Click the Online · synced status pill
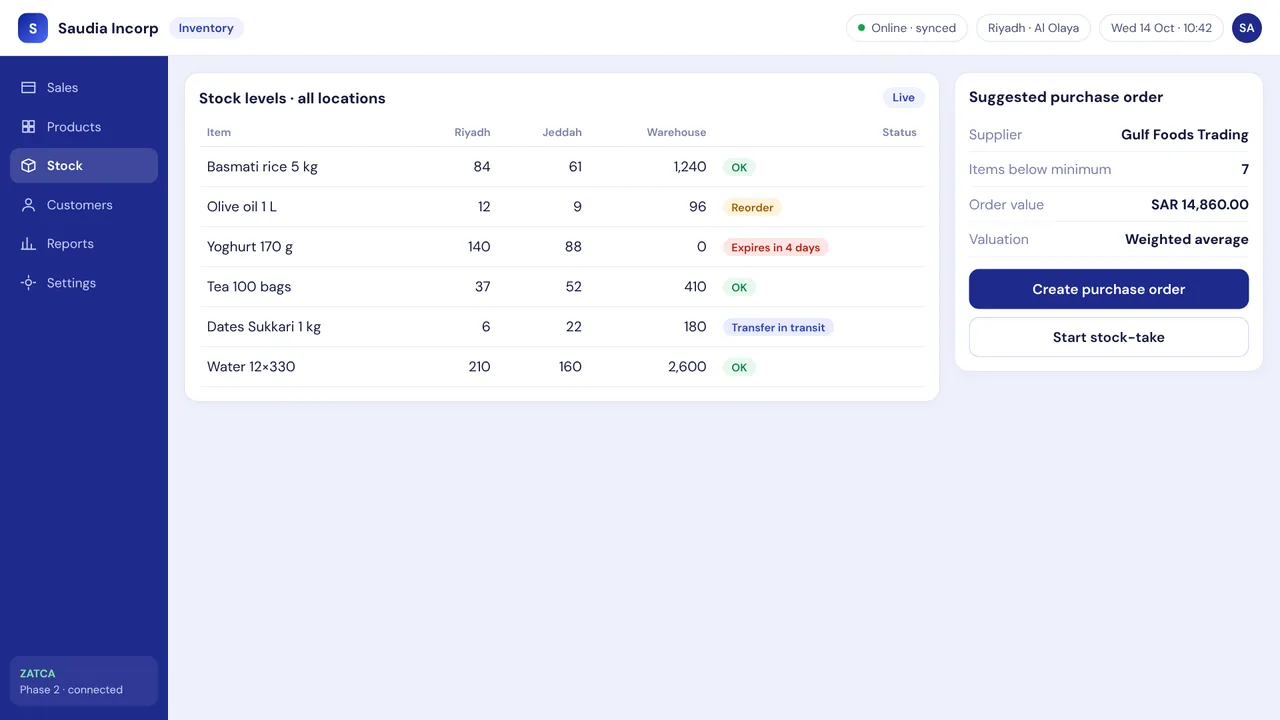 pos(907,28)
